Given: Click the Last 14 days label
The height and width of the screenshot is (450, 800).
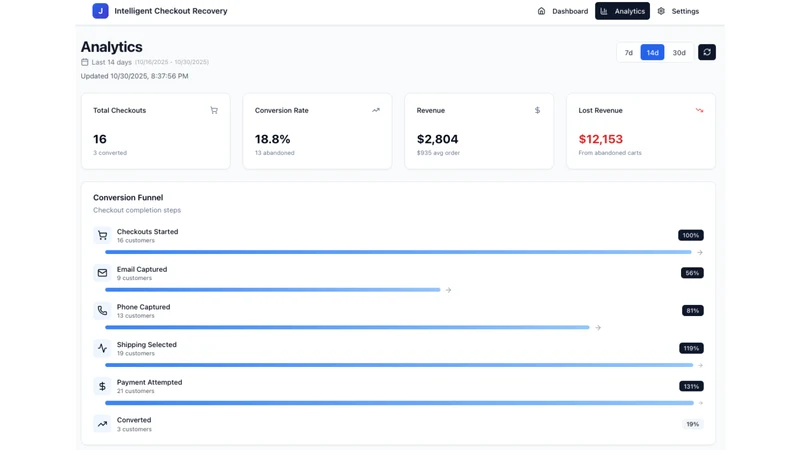Looking at the screenshot, I should coord(111,62).
